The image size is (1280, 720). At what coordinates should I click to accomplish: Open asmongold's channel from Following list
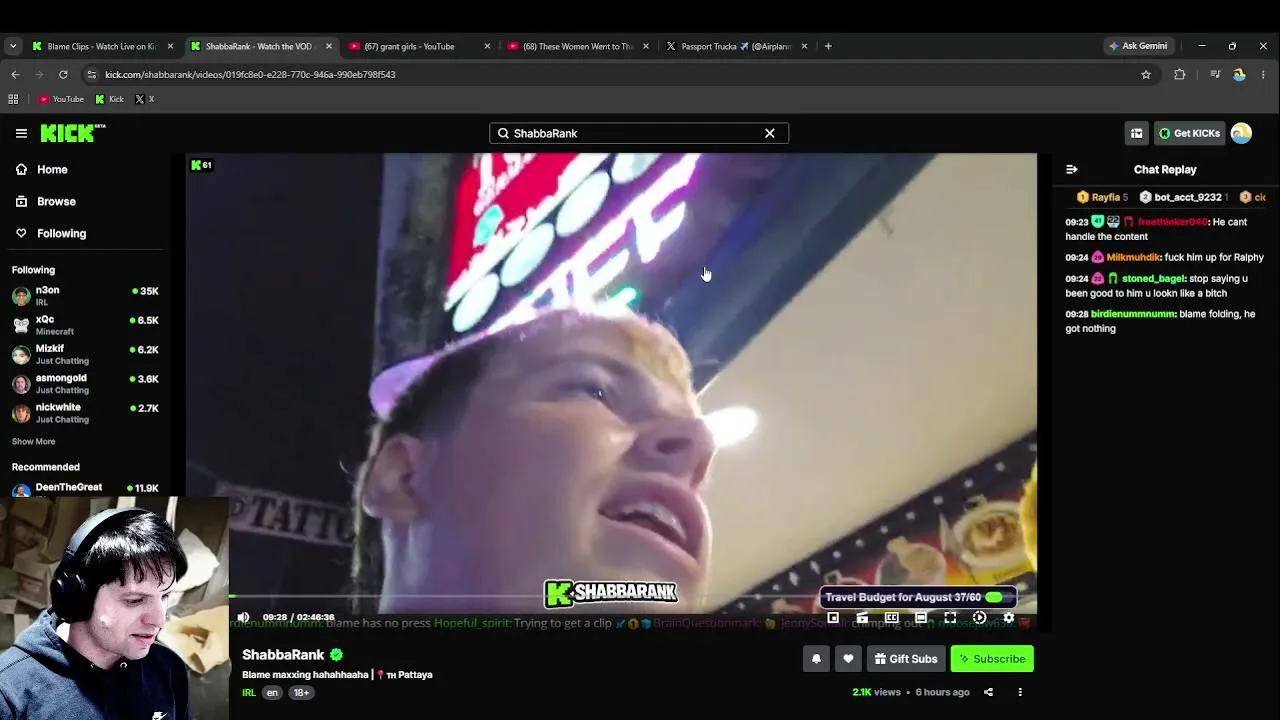point(85,384)
